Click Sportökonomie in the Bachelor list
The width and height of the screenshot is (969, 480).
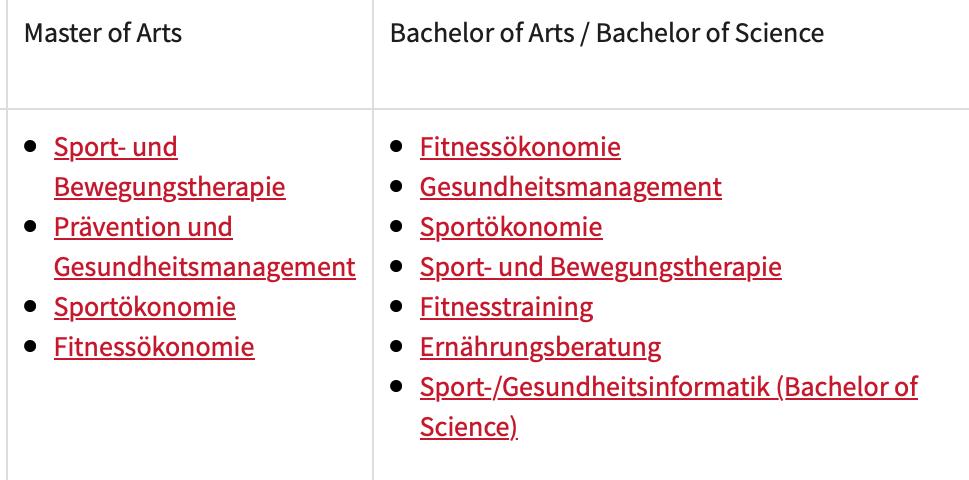click(511, 227)
